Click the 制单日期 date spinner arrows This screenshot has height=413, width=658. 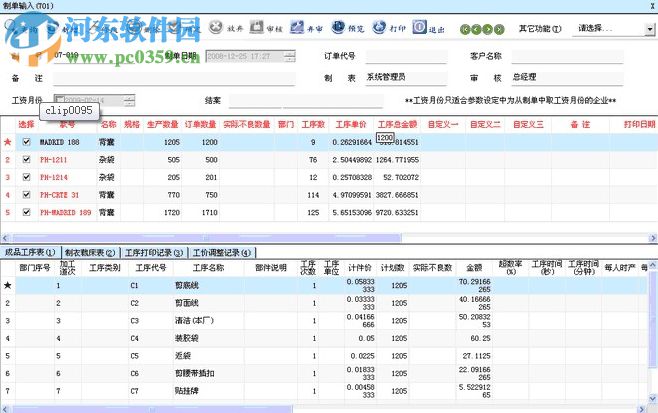[290, 56]
